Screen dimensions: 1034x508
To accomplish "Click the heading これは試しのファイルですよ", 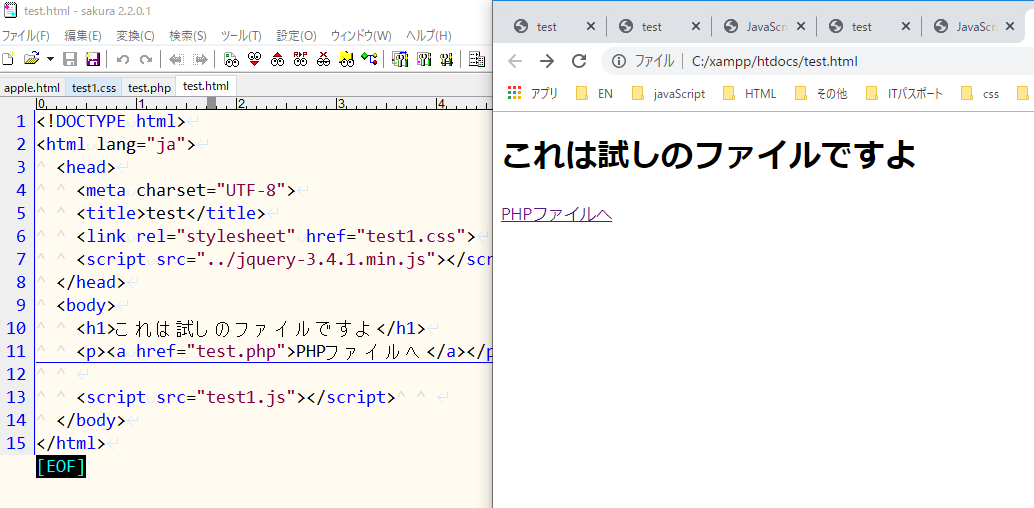I will tap(709, 156).
